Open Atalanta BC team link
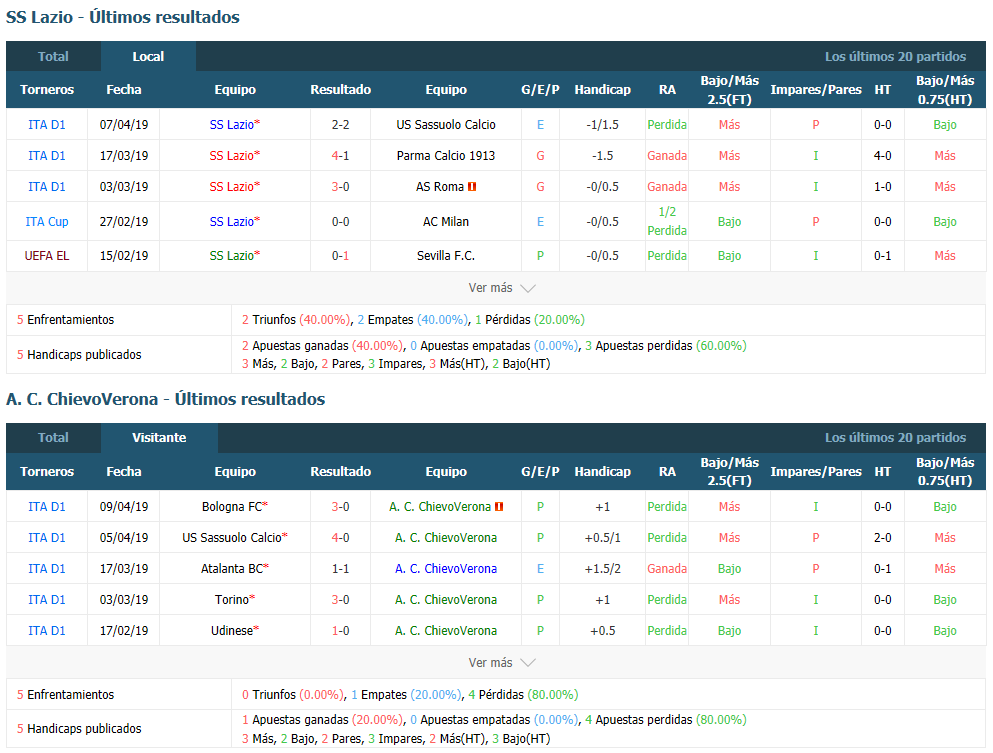Viewport: 993px width, 753px height. 232,569
